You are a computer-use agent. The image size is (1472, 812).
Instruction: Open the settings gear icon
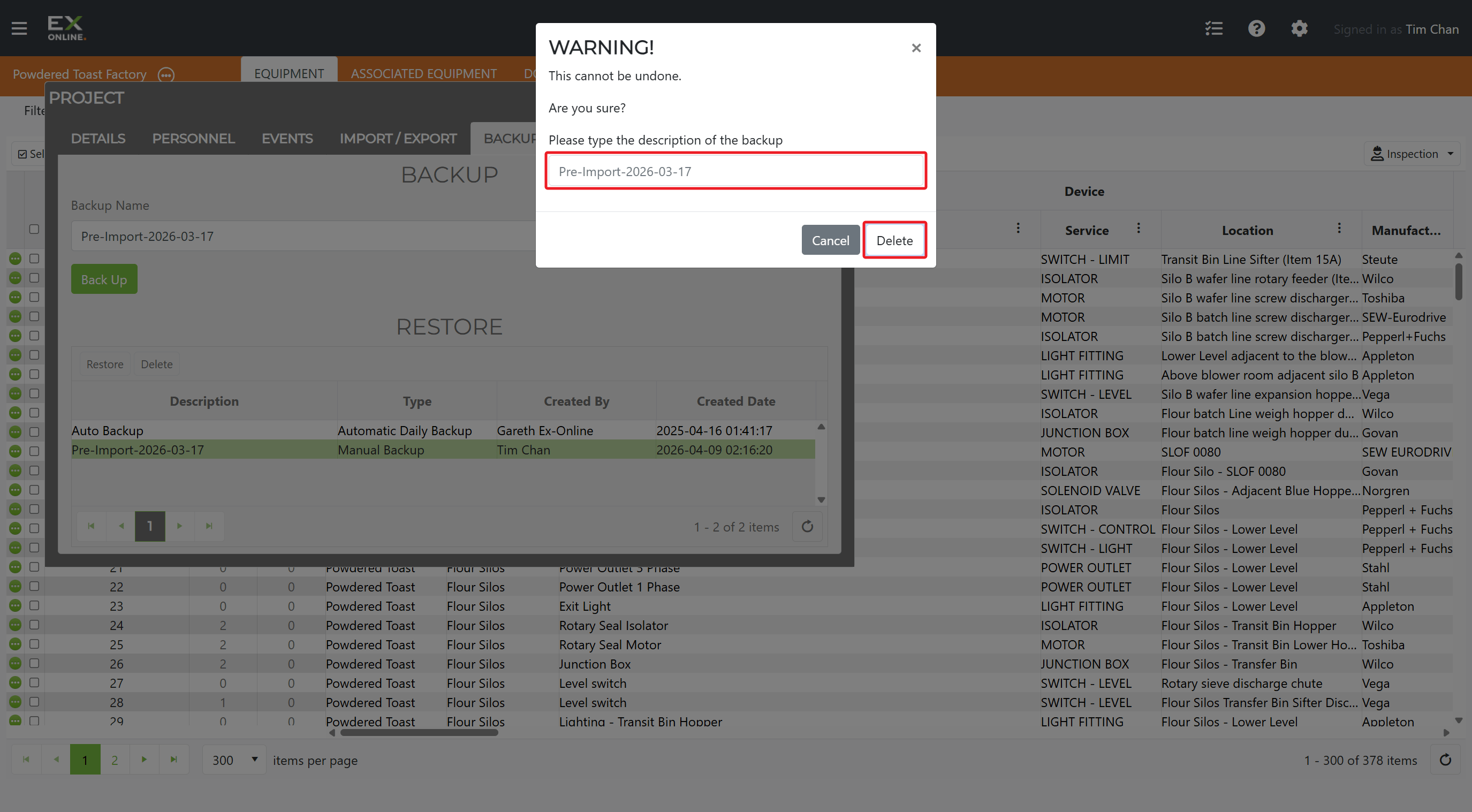[1300, 28]
